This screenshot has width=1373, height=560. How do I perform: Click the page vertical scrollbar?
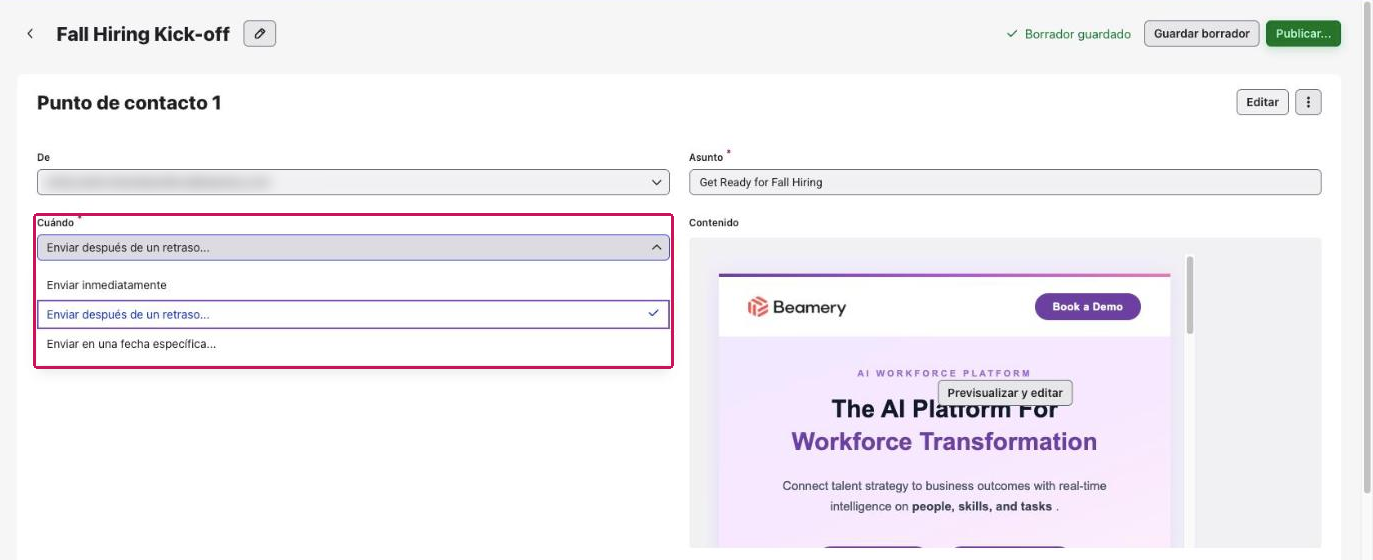tap(1367, 250)
